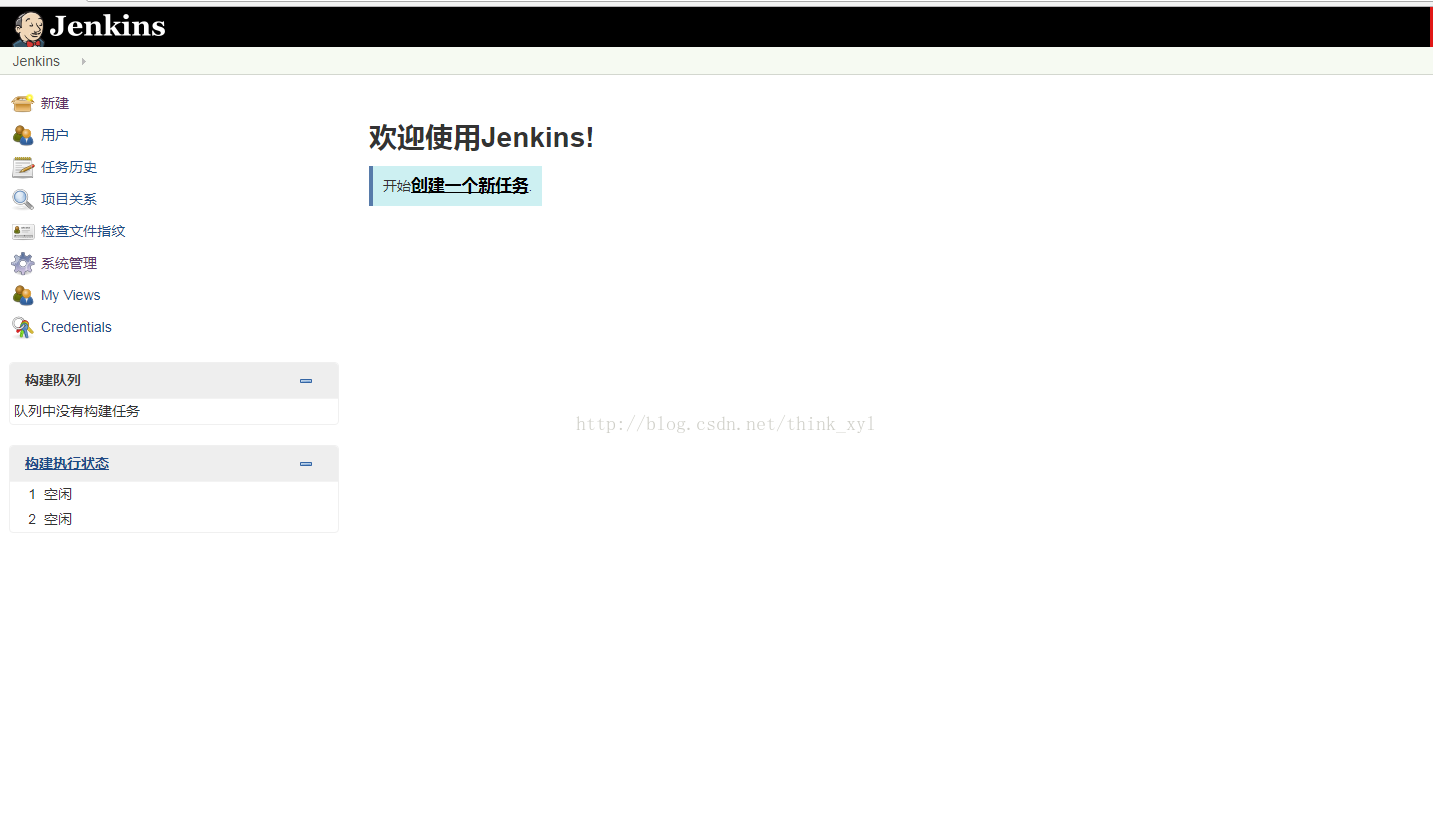Viewport: 1433px width, 827px height.
Task: Click the Jenkins butler logo icon
Action: click(x=28, y=28)
